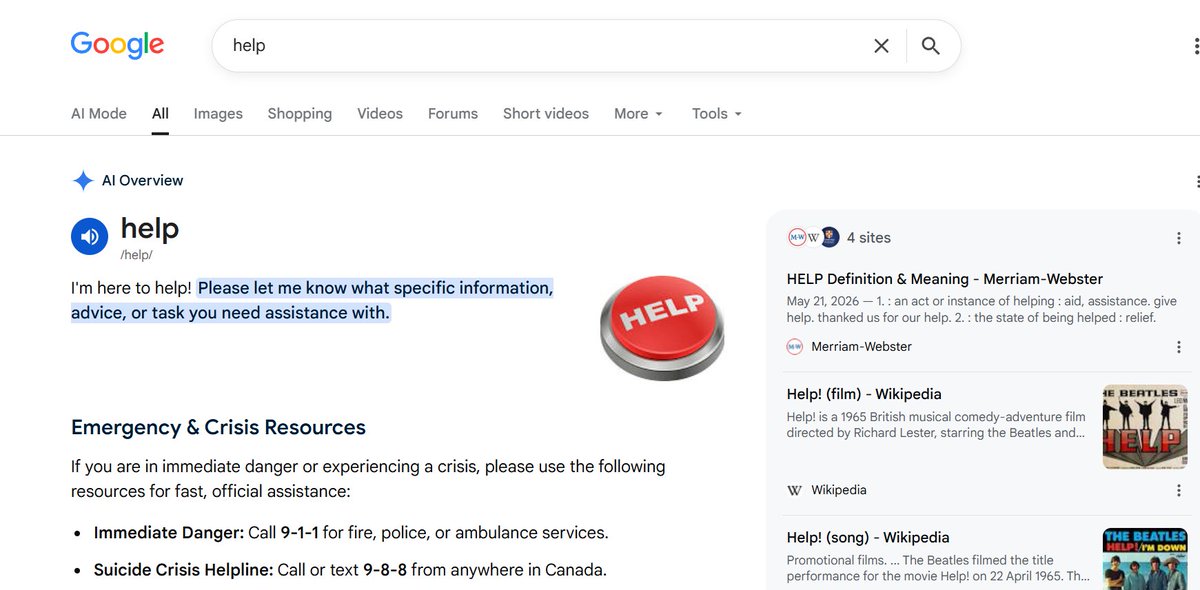Click the Promotional films snippet text
Image resolution: width=1200 pixels, height=590 pixels.
click(939, 568)
